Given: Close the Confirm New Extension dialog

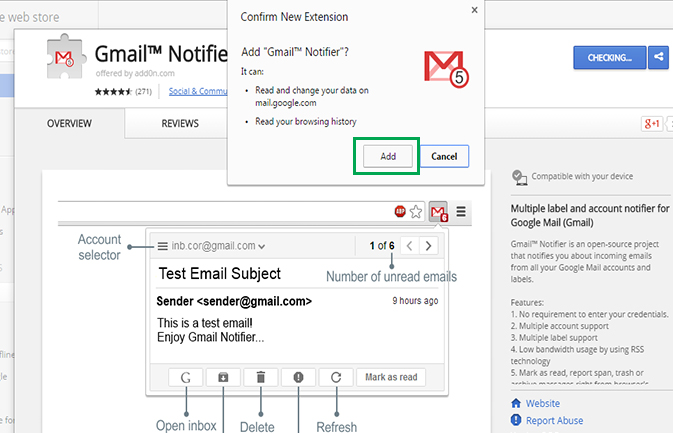Looking at the screenshot, I should coord(474,10).
